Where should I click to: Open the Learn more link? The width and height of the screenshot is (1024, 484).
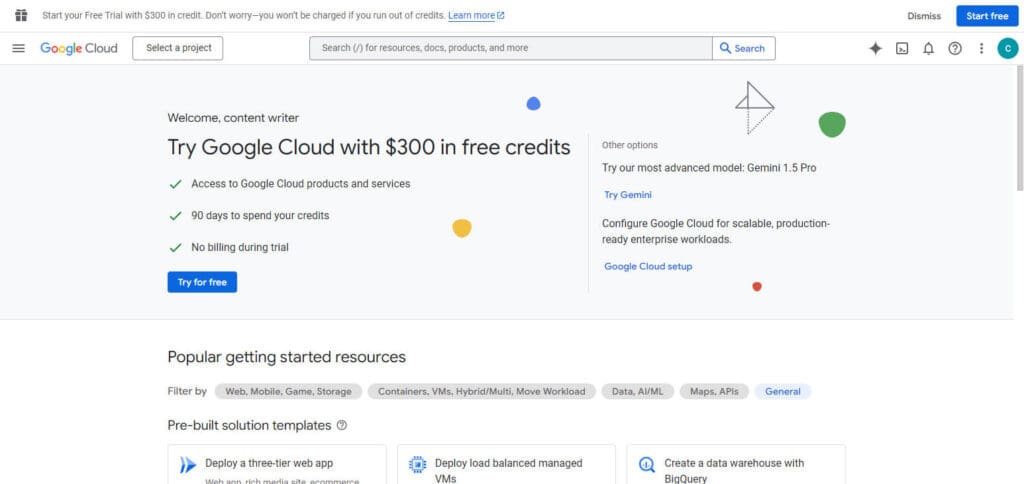(472, 16)
